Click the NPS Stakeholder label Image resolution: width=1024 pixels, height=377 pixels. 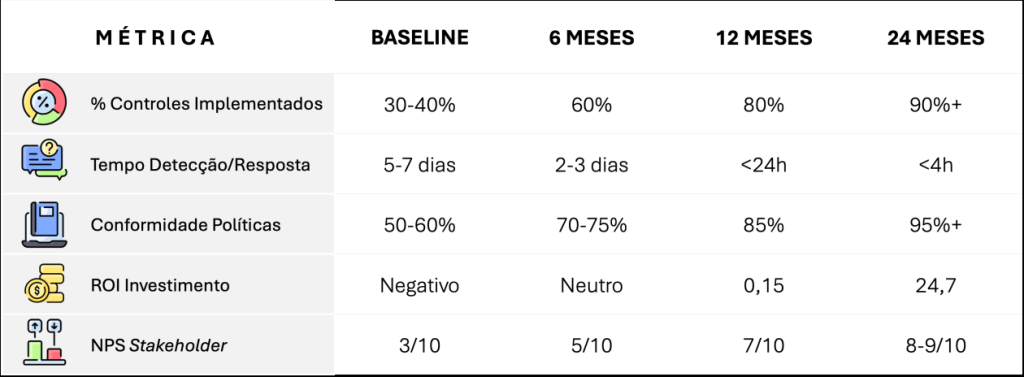click(x=159, y=346)
